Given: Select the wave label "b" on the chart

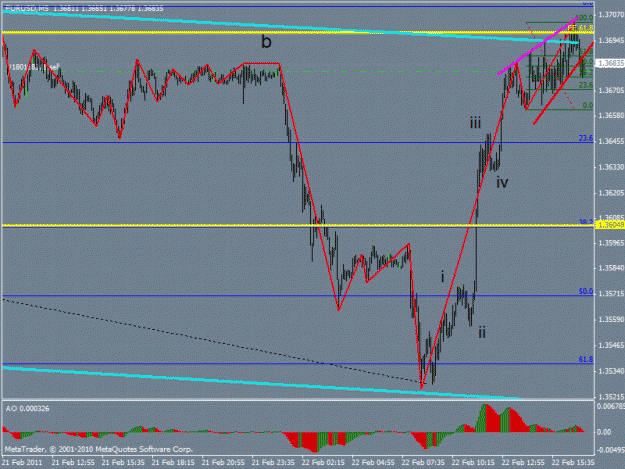Looking at the screenshot, I should [266, 41].
